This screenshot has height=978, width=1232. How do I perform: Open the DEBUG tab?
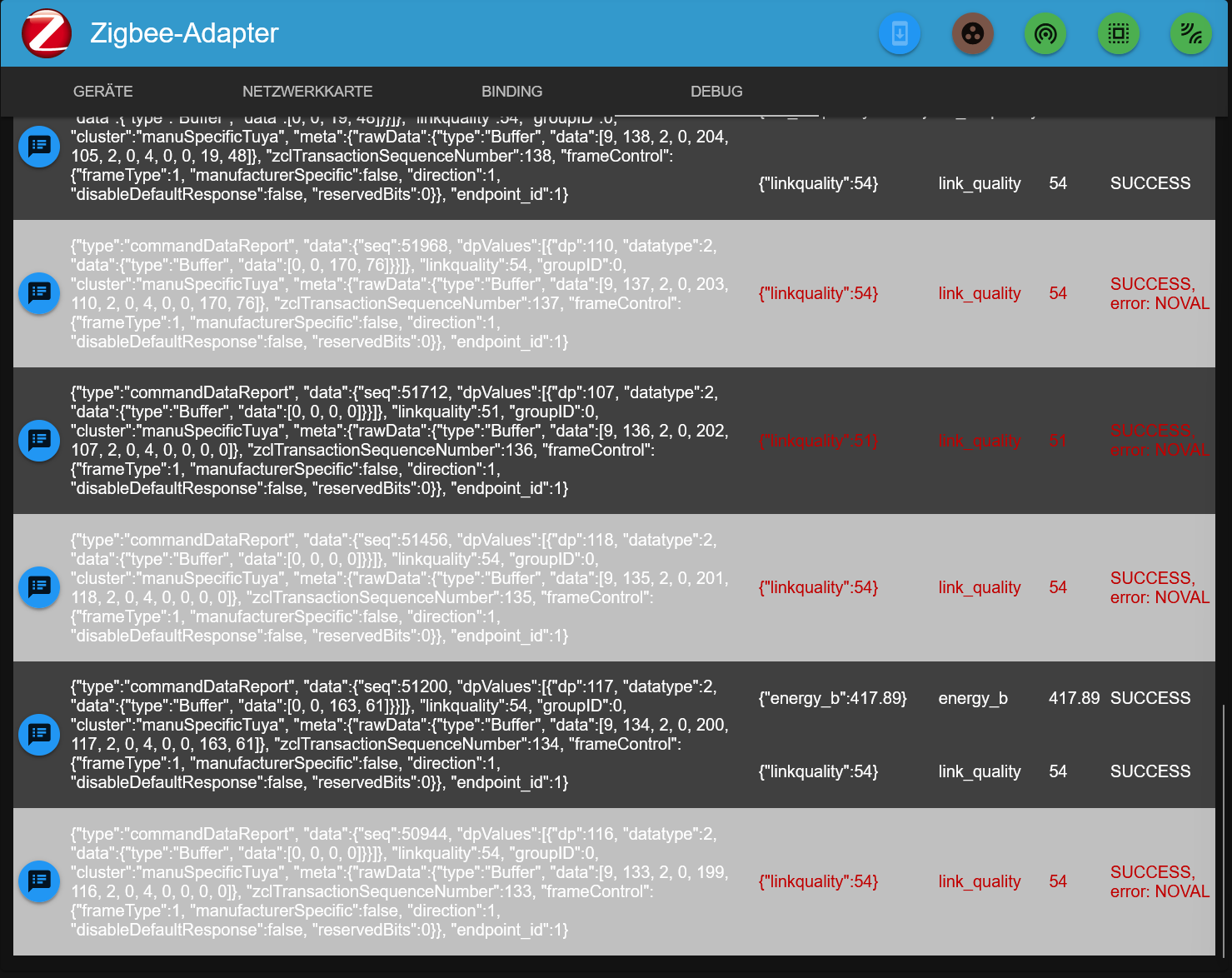(x=716, y=92)
